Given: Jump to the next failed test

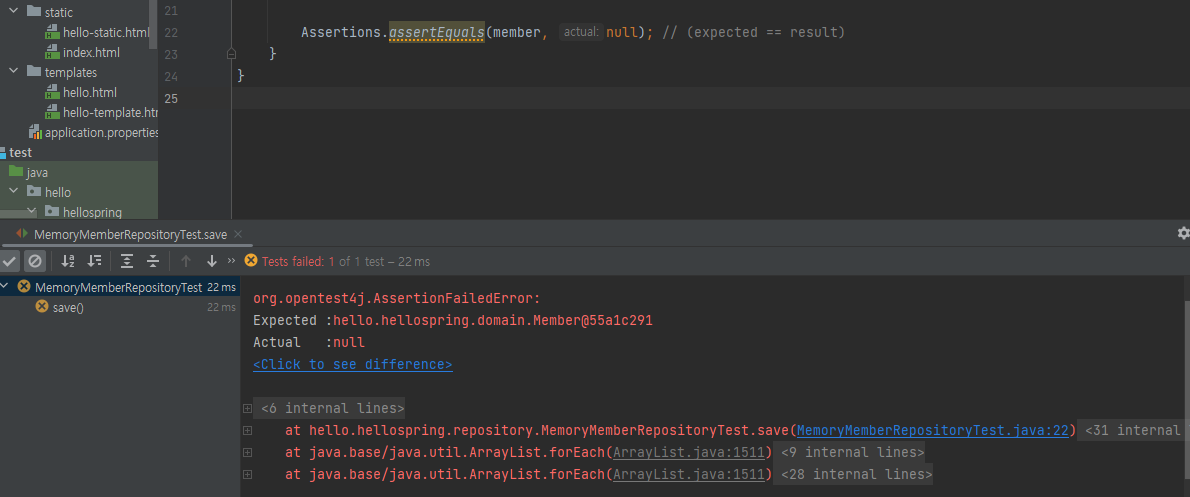Looking at the screenshot, I should (x=212, y=261).
